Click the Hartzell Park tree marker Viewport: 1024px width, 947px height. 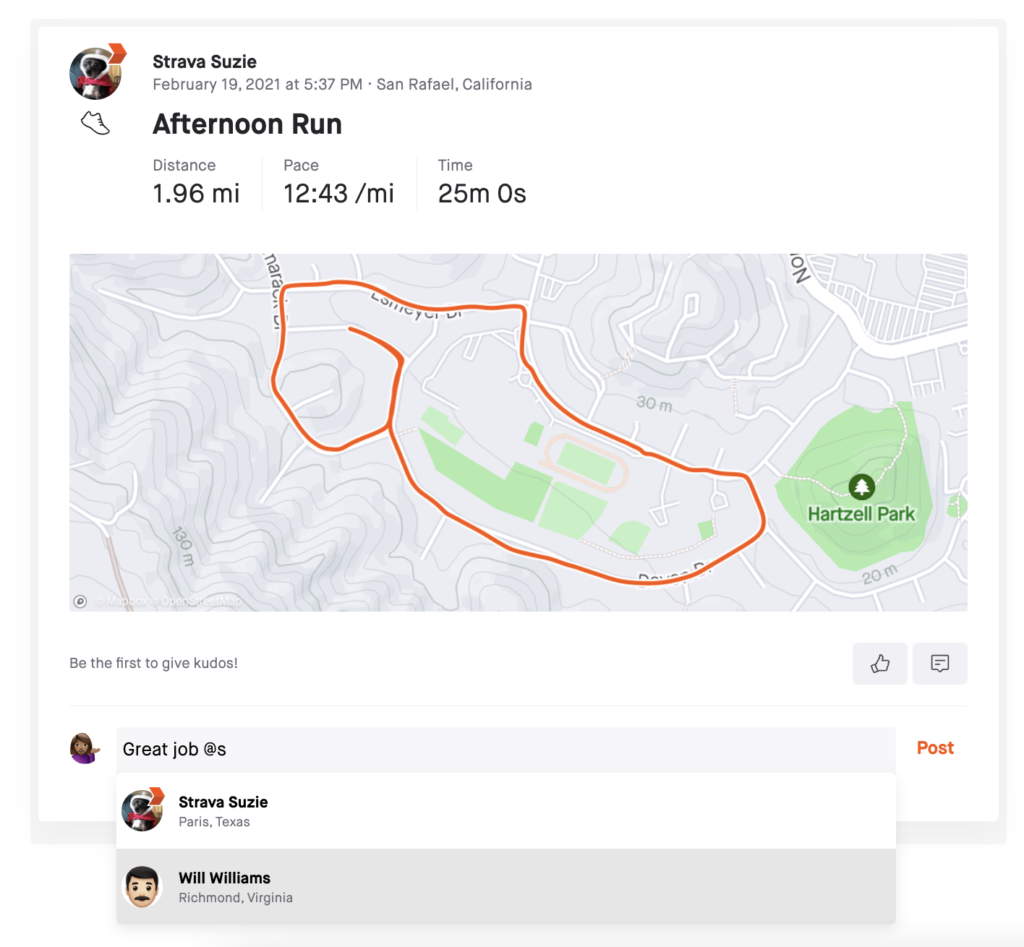click(x=861, y=487)
